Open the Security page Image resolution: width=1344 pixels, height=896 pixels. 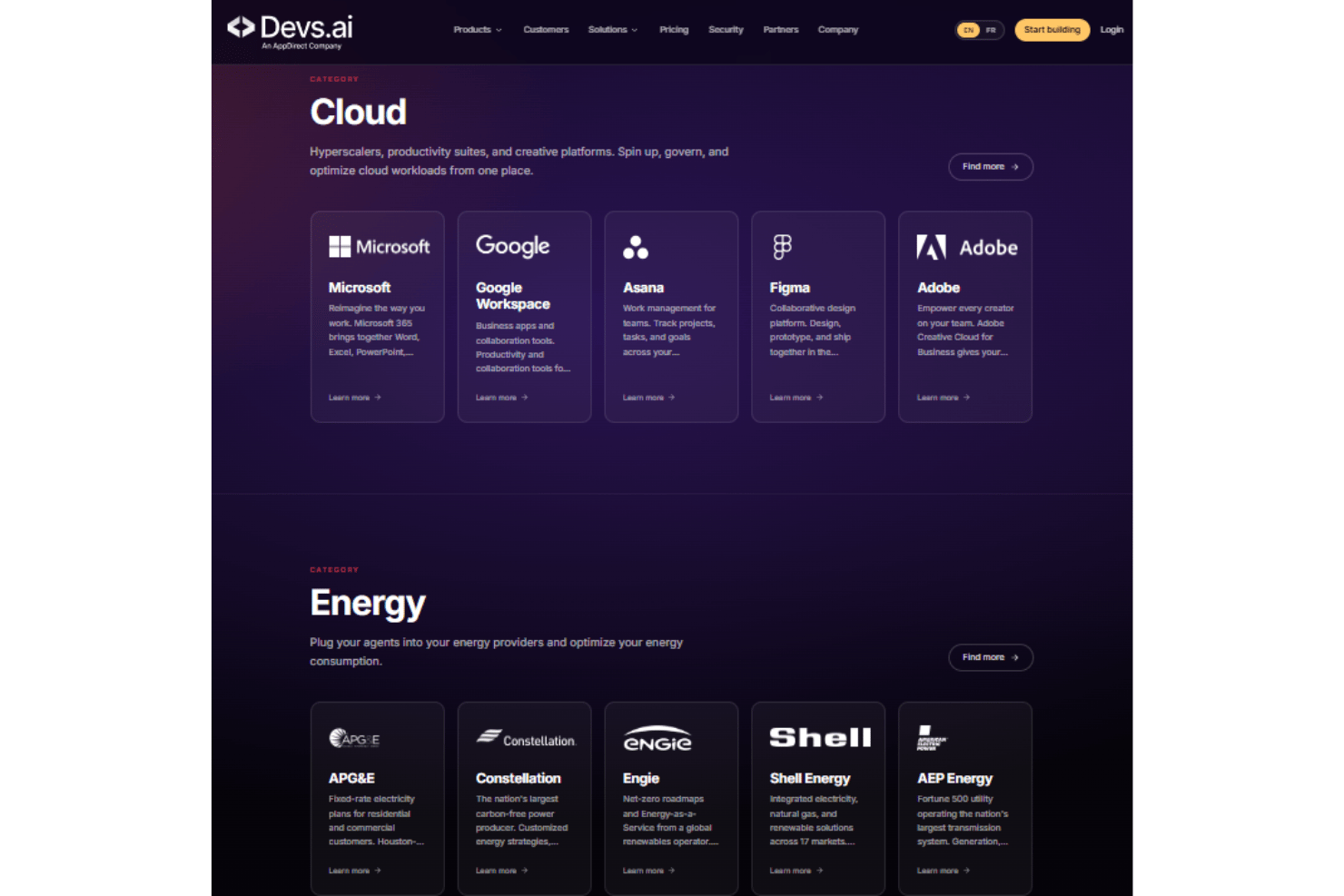tap(726, 30)
